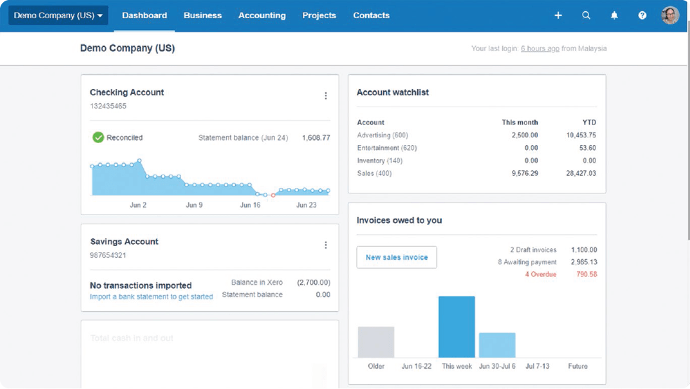Open Checking Account three-dot options menu
690x389 pixels.
(326, 95)
